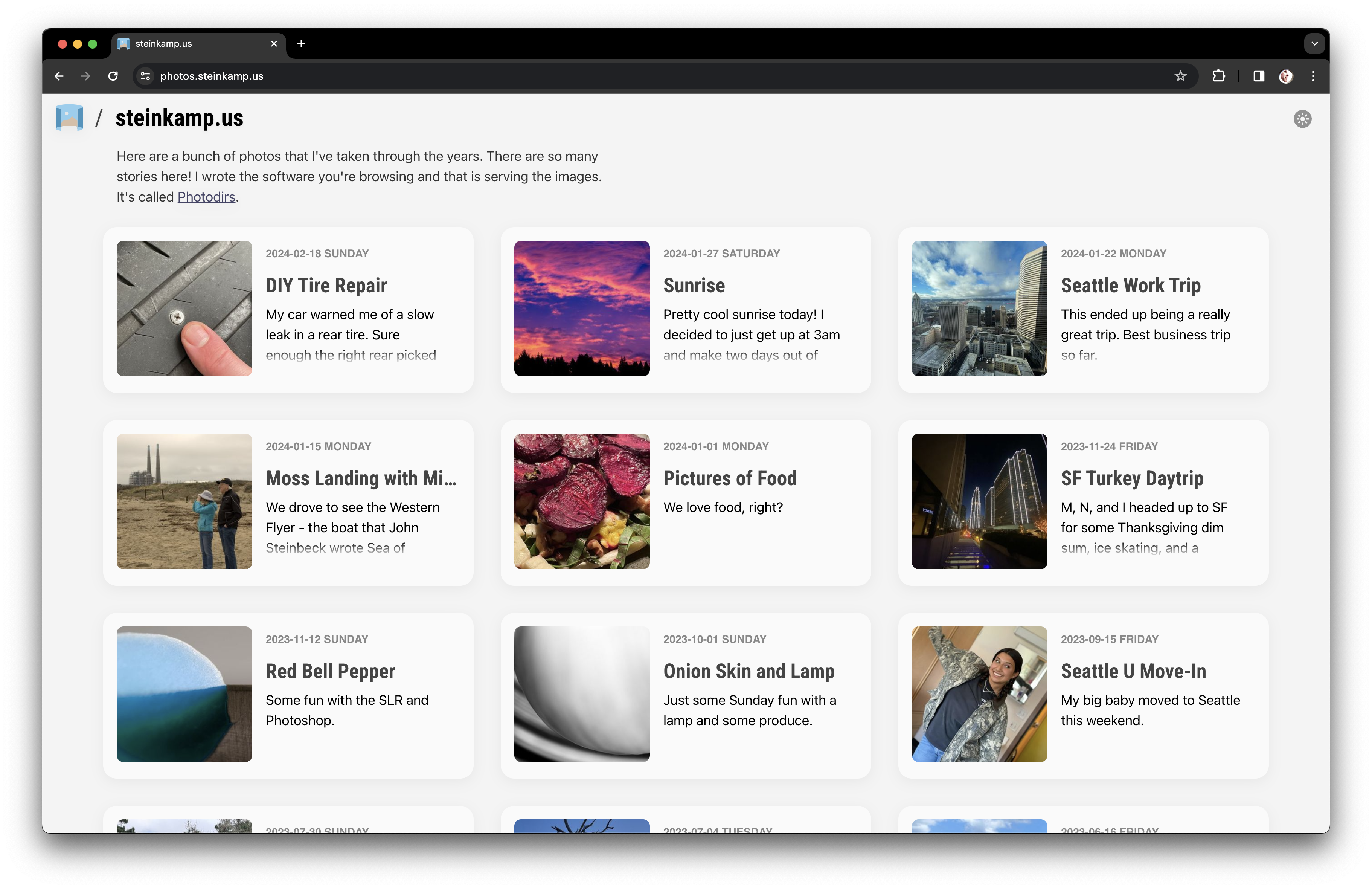This screenshot has height=889, width=1372.
Task: Go back to the previous page
Action: (x=59, y=76)
